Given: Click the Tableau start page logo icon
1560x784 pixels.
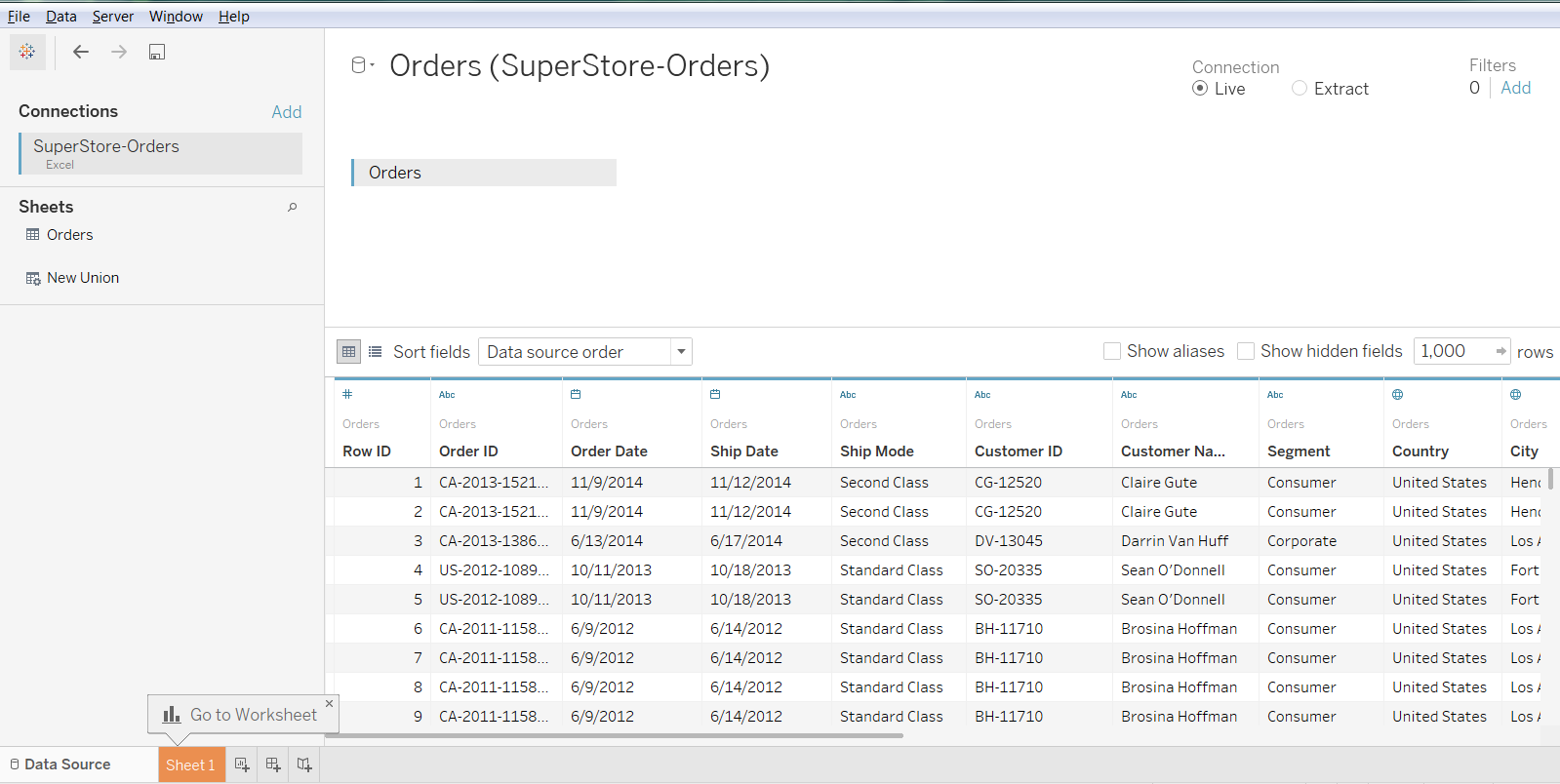Looking at the screenshot, I should pyautogui.click(x=27, y=52).
